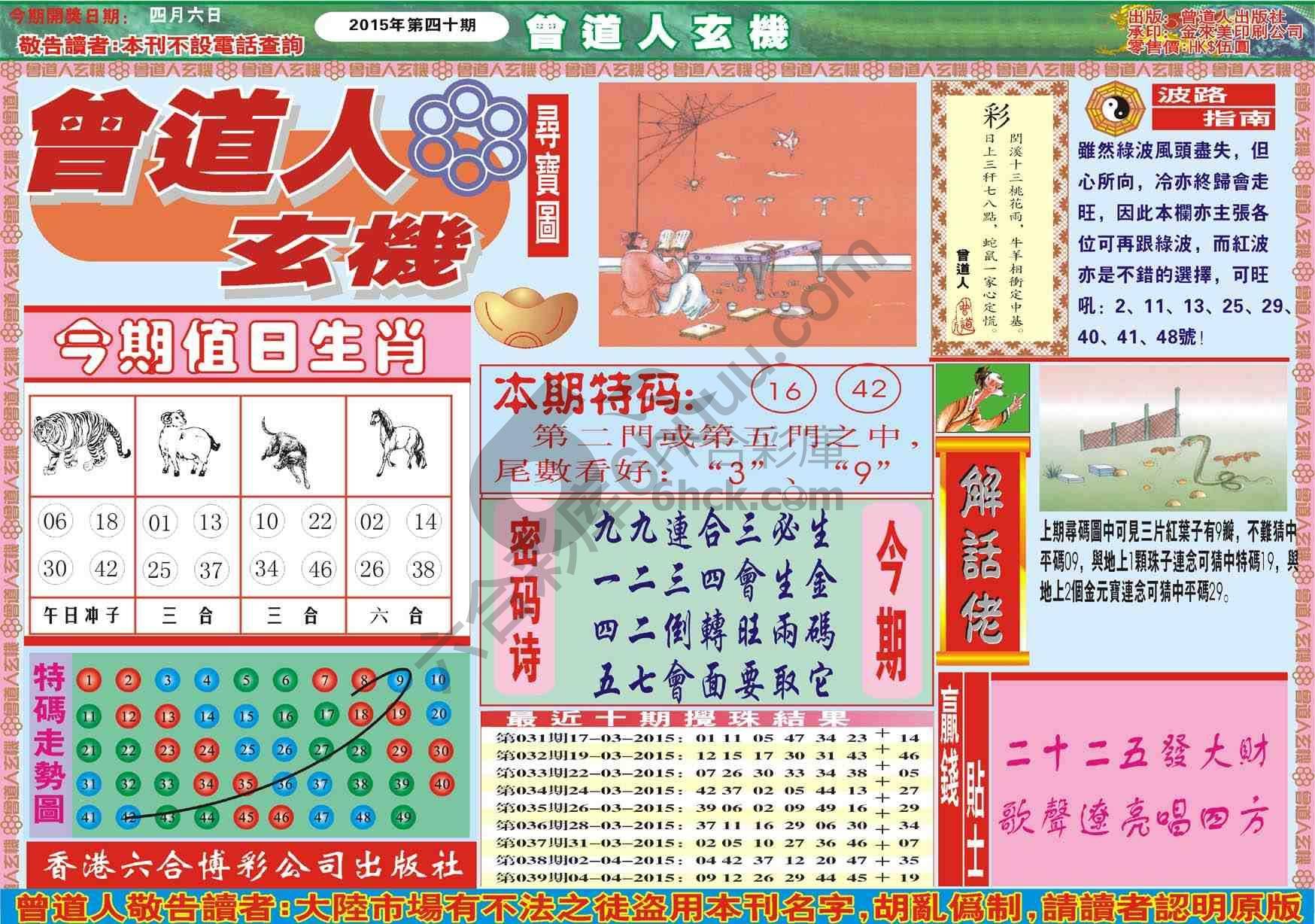Select circled special number 42
Image resolution: width=1315 pixels, height=924 pixels.
(x=869, y=390)
